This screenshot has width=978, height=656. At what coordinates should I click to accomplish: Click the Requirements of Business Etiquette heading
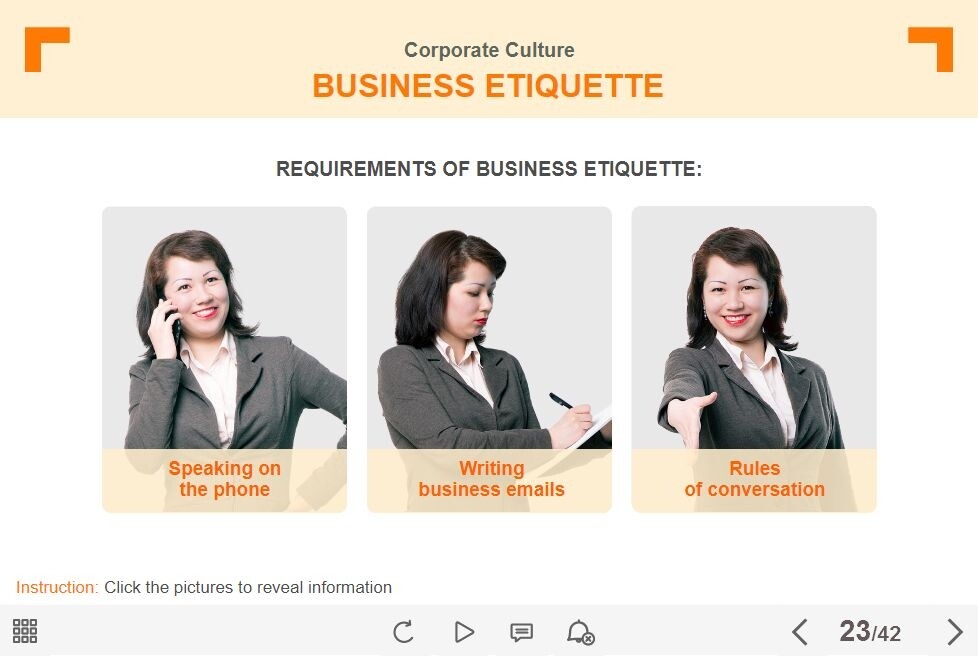(x=489, y=169)
